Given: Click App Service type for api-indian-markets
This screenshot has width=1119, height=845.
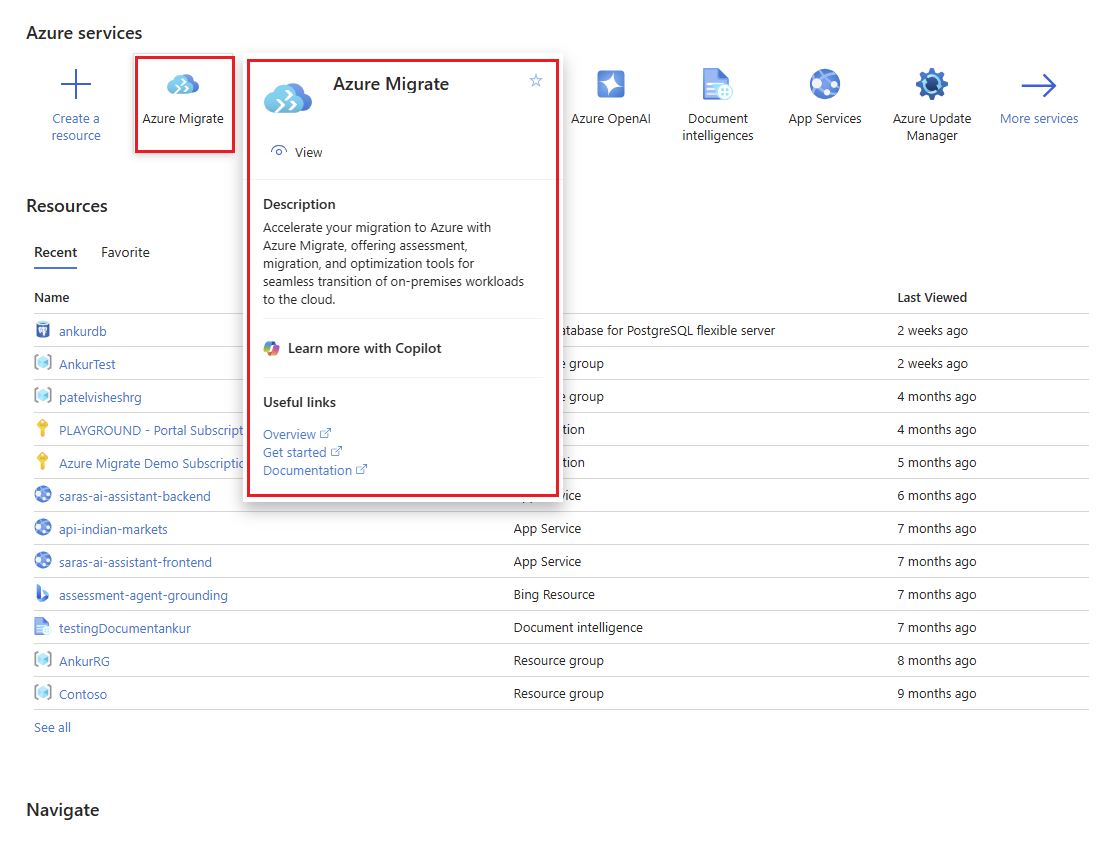Looking at the screenshot, I should [547, 529].
